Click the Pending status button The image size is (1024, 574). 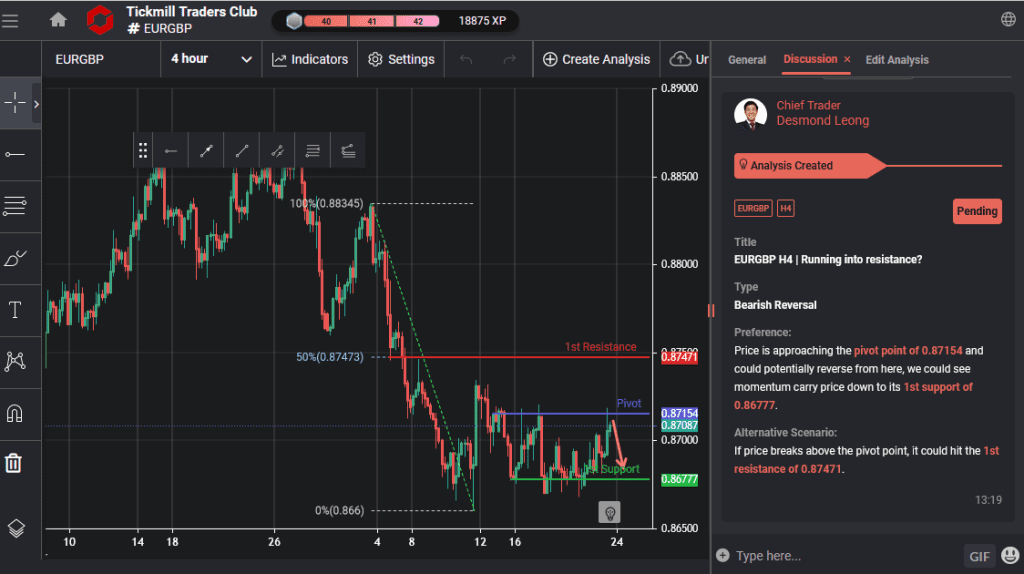[x=977, y=211]
